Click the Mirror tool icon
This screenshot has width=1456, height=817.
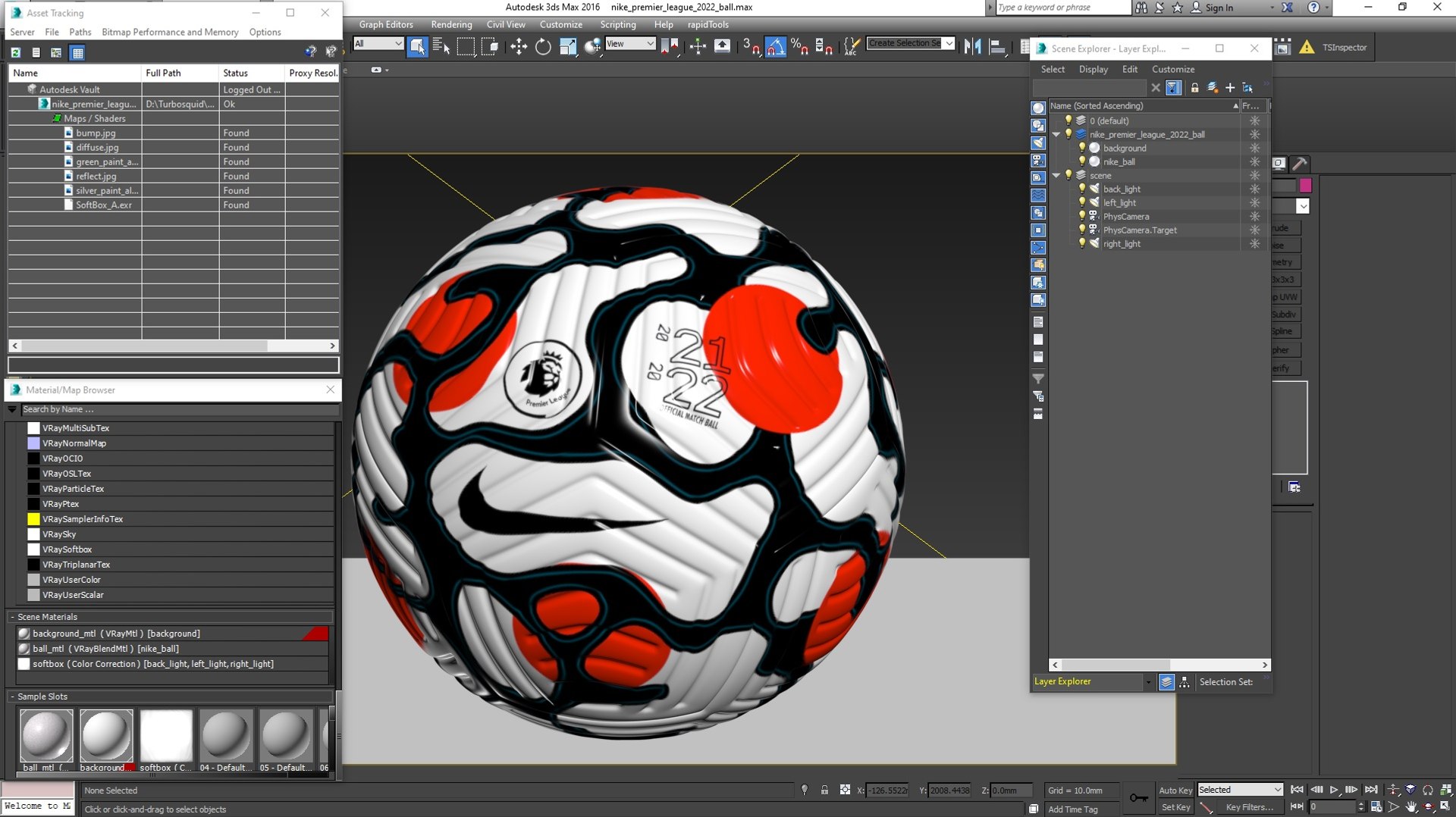tap(972, 47)
